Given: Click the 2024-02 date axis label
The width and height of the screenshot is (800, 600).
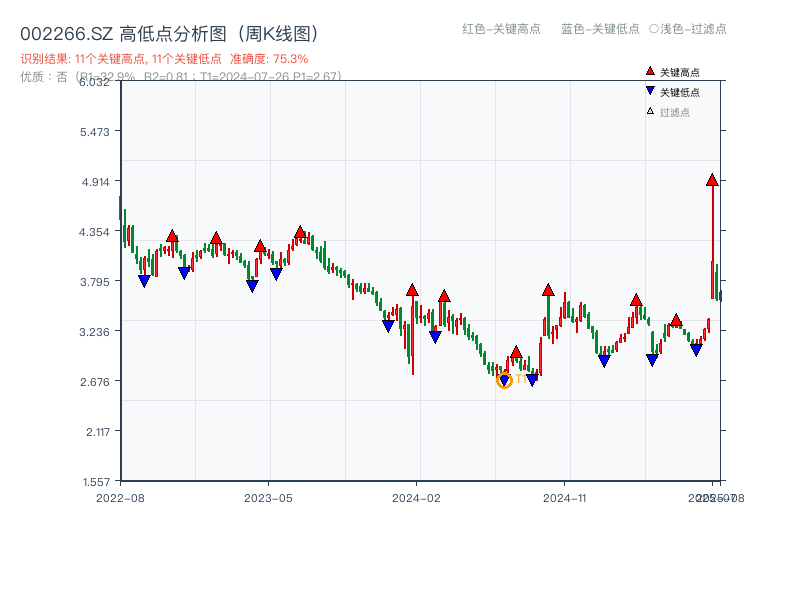Looking at the screenshot, I should coord(416,497).
